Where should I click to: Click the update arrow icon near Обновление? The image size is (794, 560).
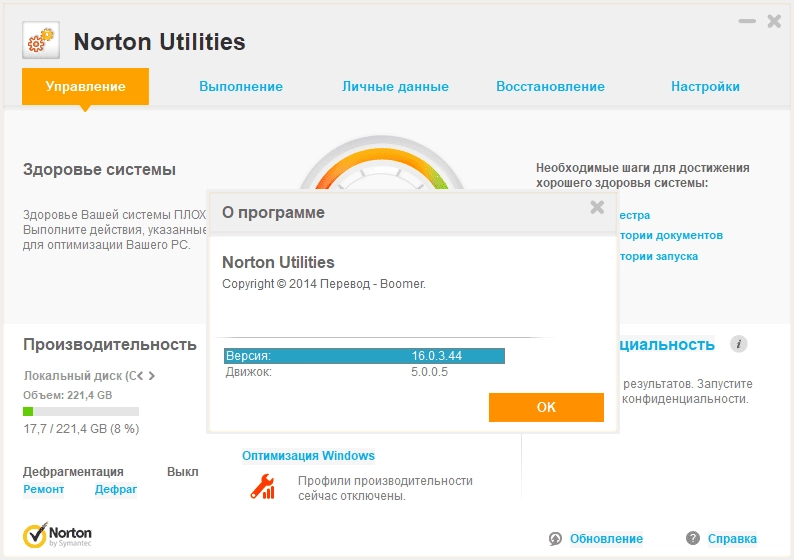click(555, 539)
